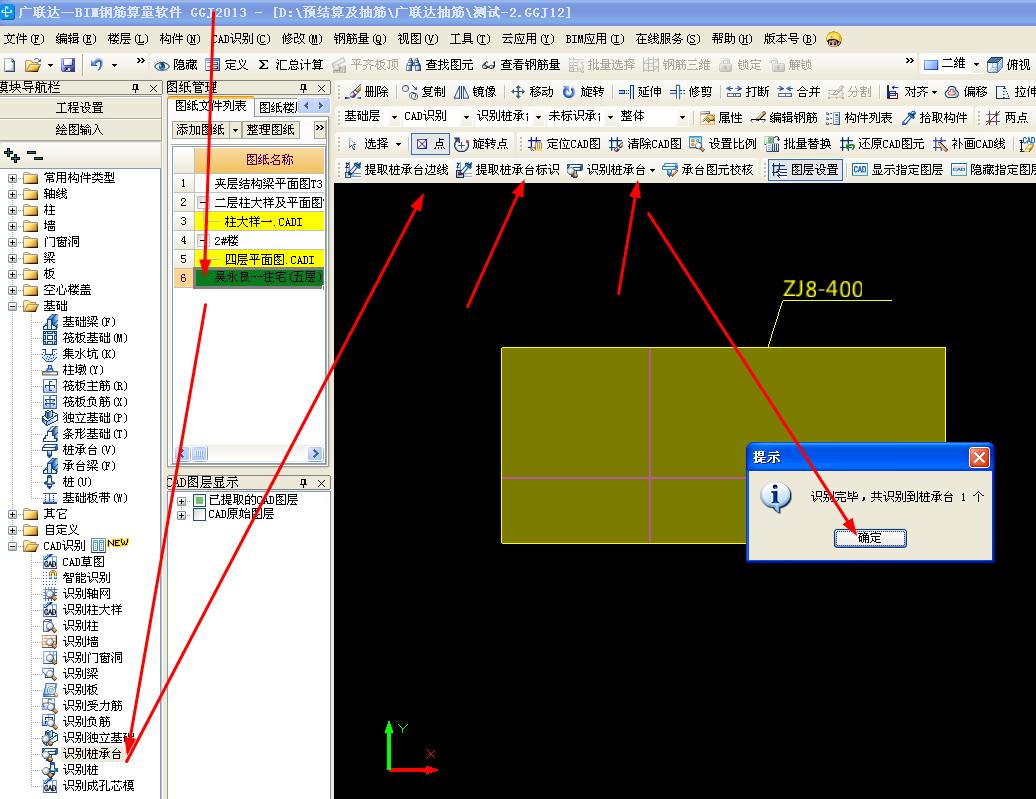Select the 合并 merge tool
Image resolution: width=1036 pixels, height=799 pixels.
pyautogui.click(x=799, y=92)
